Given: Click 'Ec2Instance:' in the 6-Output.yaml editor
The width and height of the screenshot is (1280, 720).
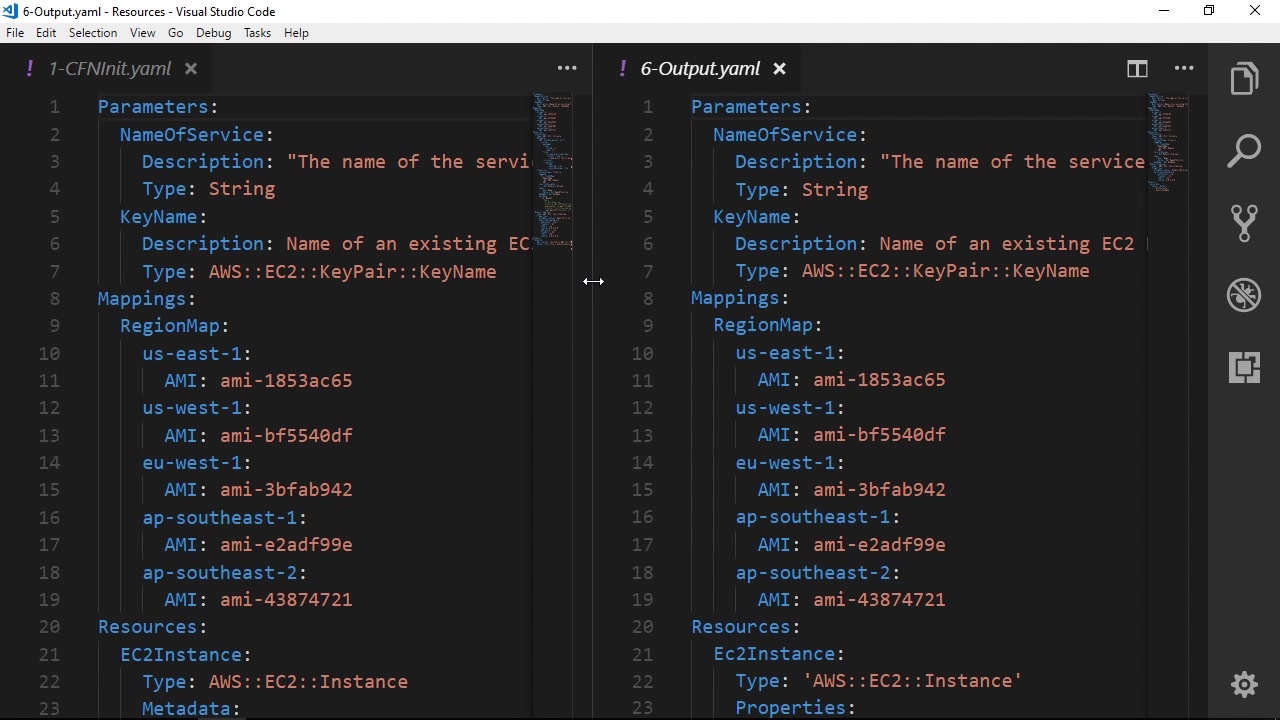Looking at the screenshot, I should coord(779,653).
